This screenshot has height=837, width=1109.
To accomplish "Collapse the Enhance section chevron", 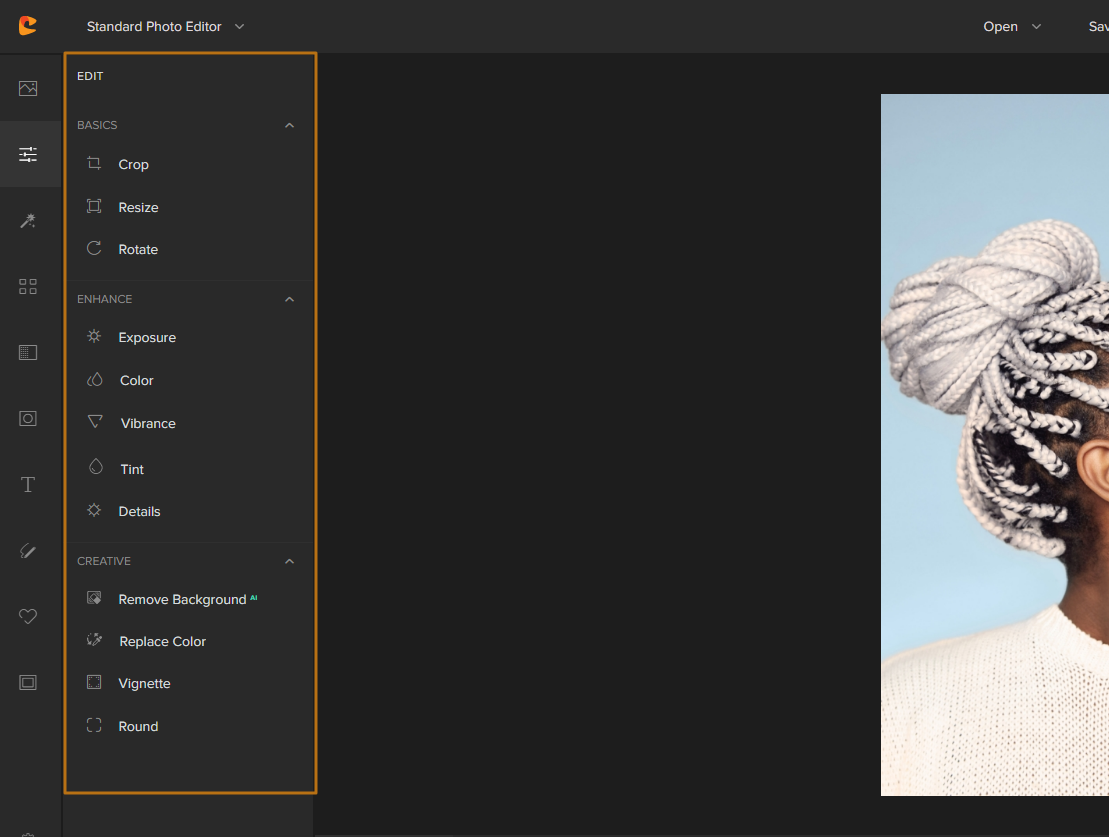I will click(289, 299).
